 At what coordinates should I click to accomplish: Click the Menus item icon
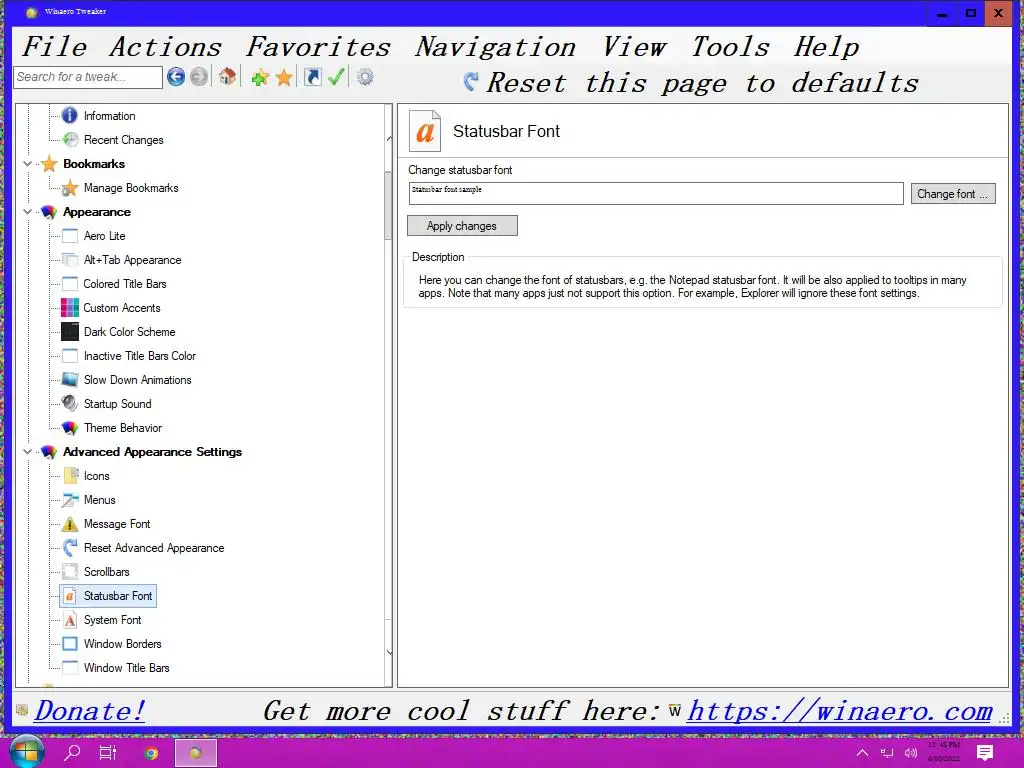click(x=70, y=500)
